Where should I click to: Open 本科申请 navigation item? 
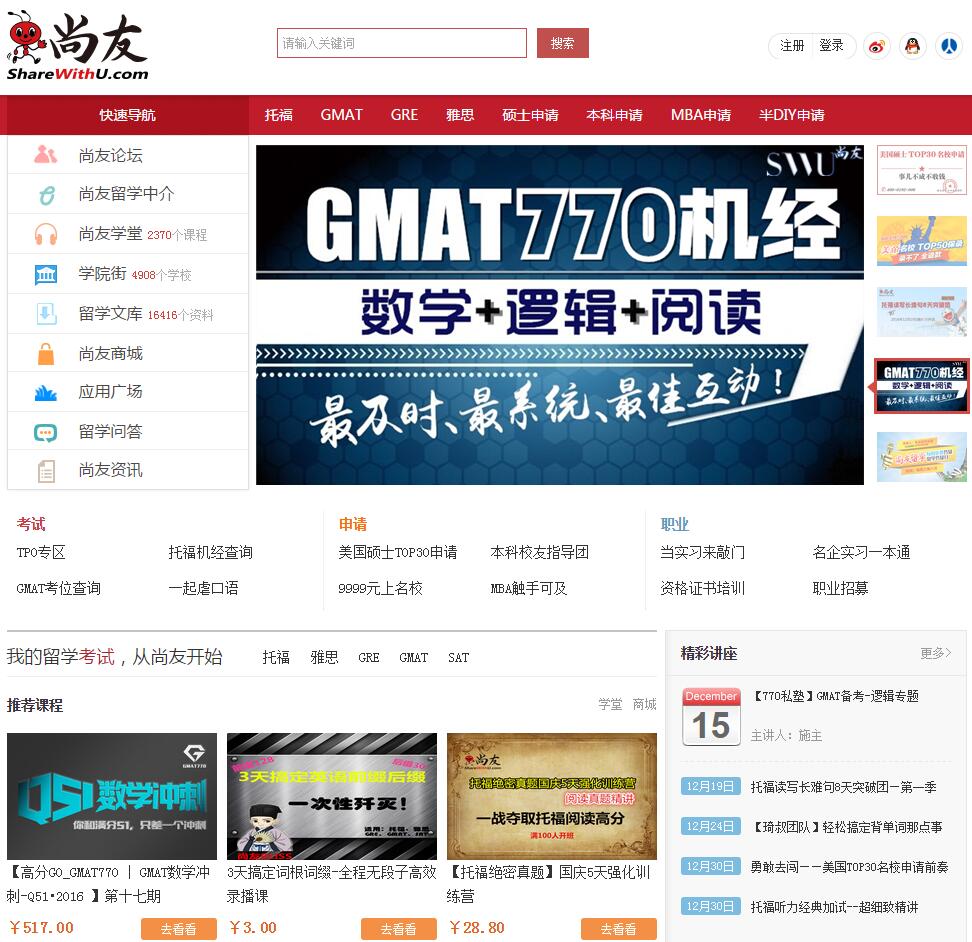614,115
